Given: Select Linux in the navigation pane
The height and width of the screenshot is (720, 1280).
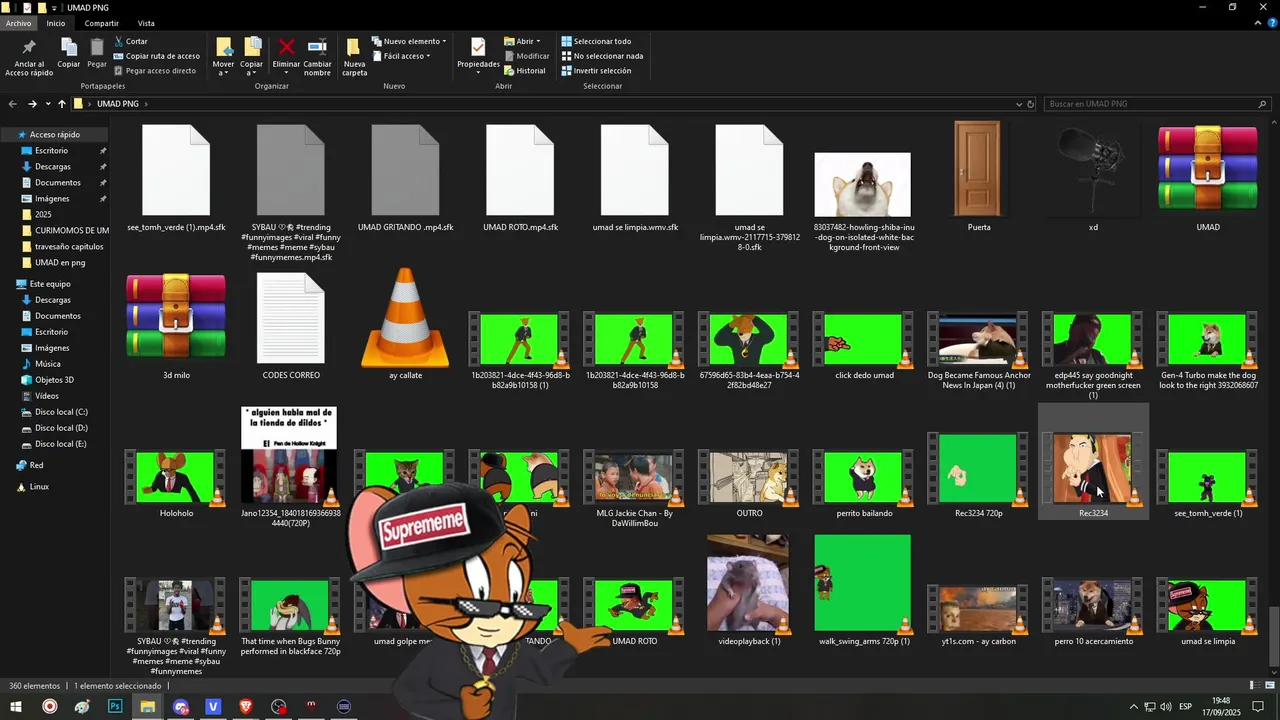Looking at the screenshot, I should coord(39,487).
